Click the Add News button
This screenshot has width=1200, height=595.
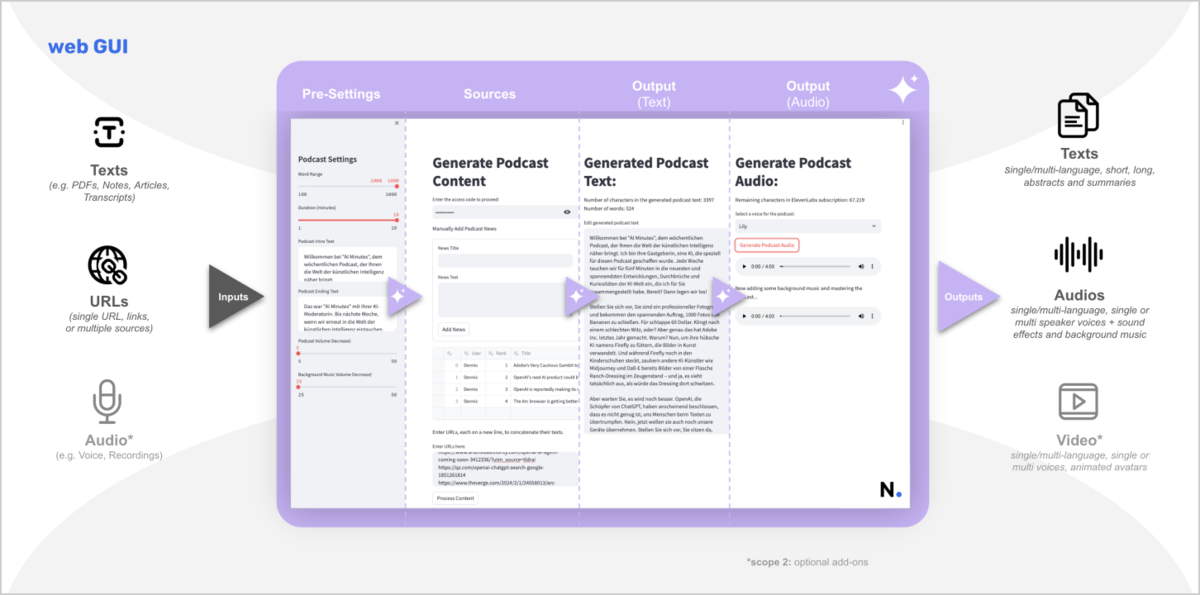(453, 329)
